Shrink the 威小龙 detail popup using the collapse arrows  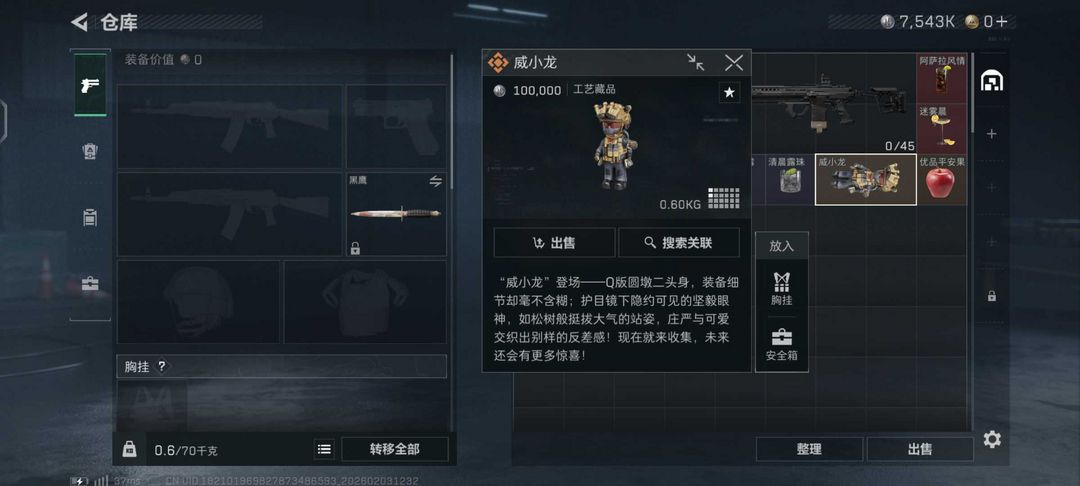[x=696, y=63]
